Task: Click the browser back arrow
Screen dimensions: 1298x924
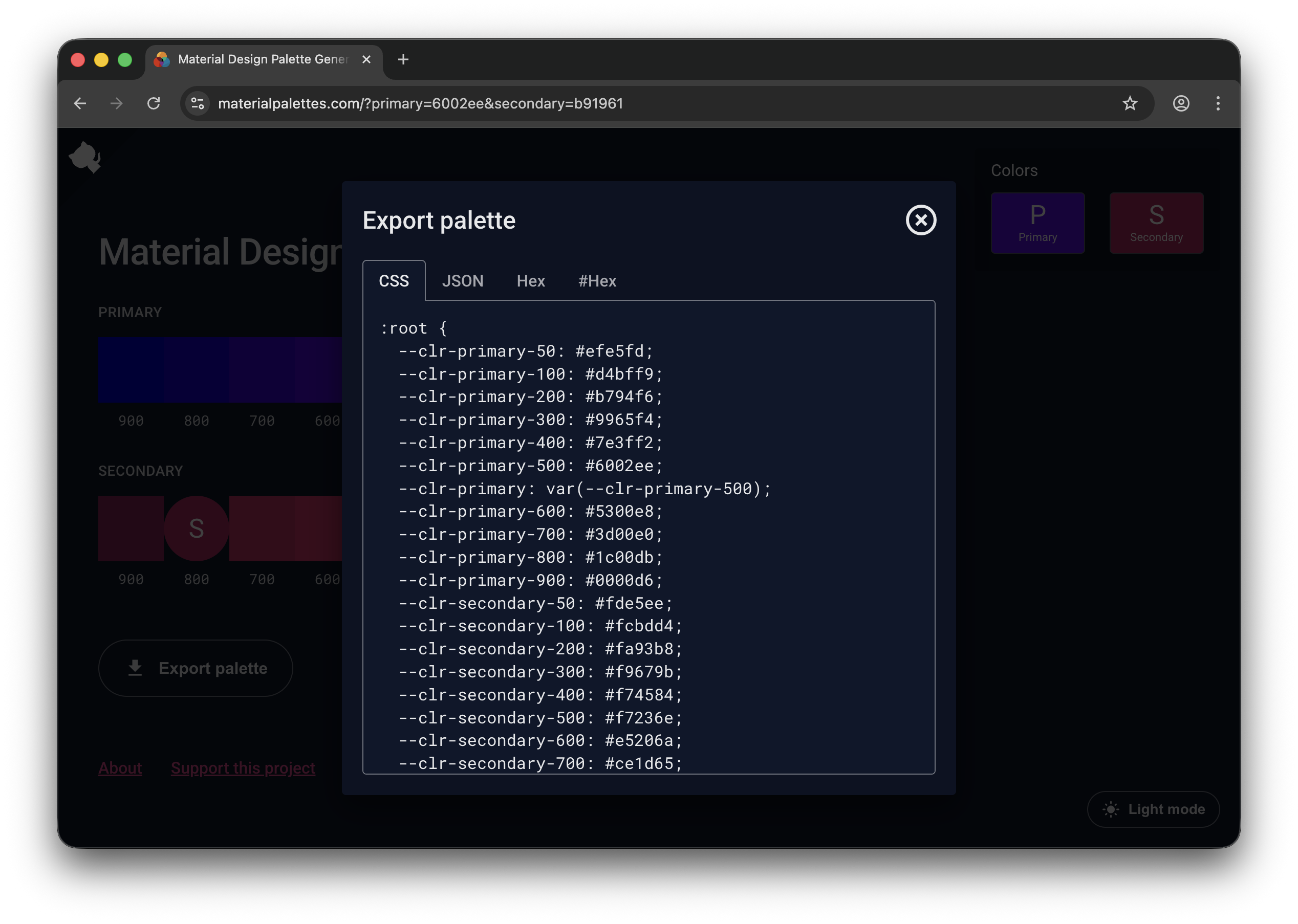Action: (80, 103)
